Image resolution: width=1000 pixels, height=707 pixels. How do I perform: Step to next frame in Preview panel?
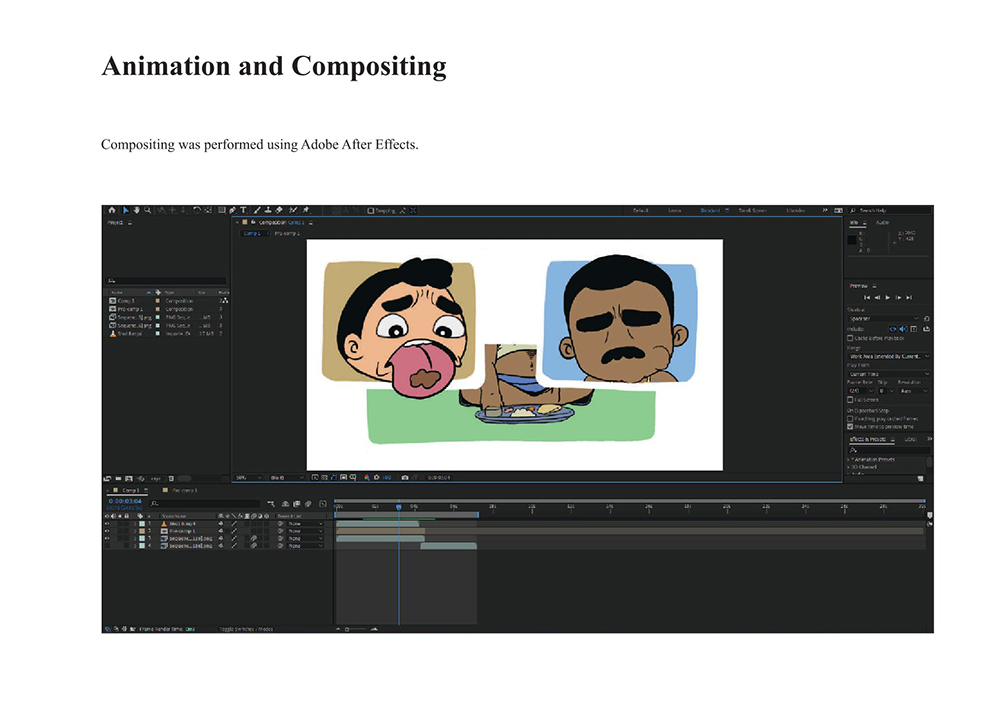(899, 298)
